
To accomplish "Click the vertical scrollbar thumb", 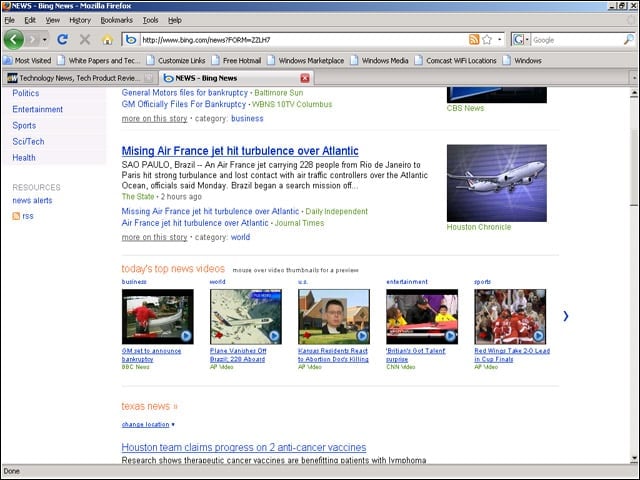I will 634,167.
